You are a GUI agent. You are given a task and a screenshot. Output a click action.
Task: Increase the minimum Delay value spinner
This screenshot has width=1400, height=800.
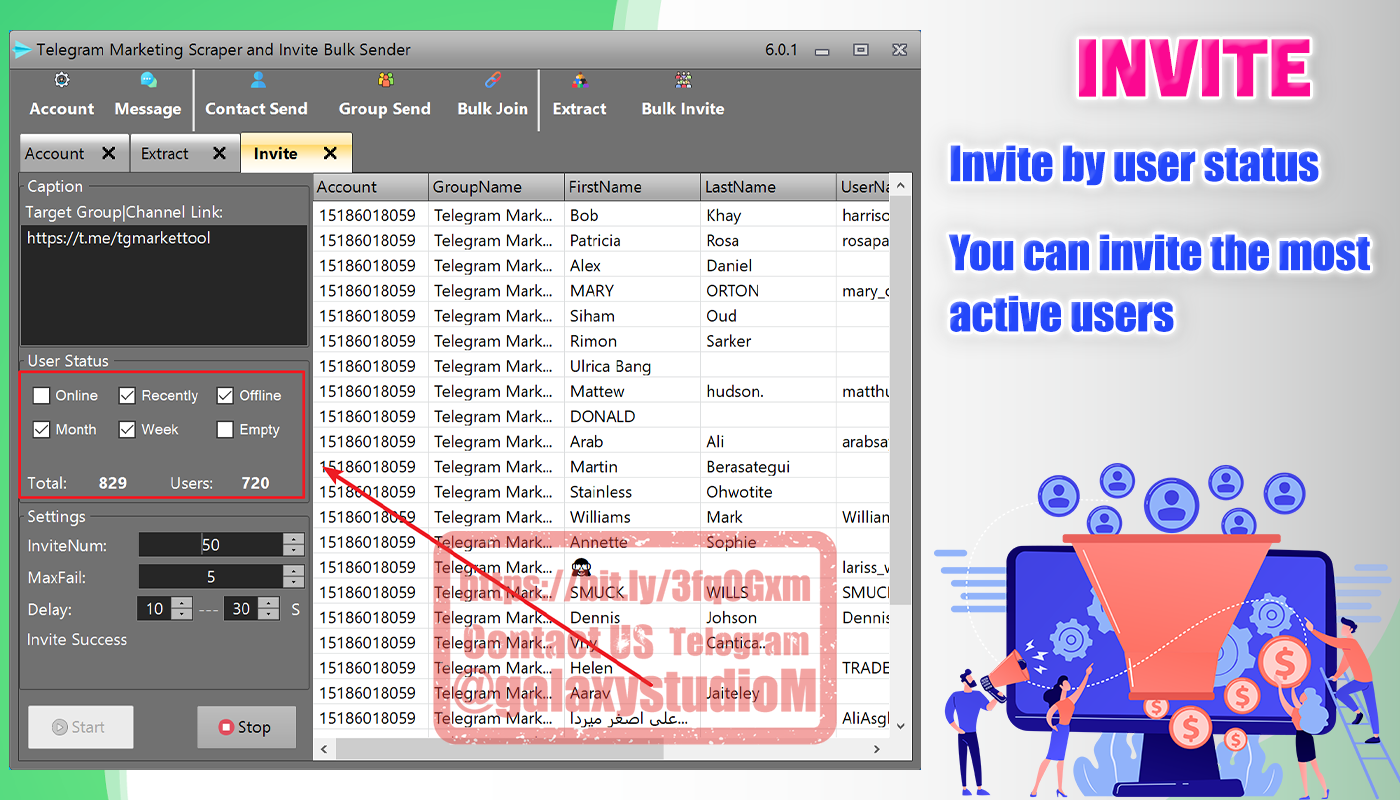point(181,604)
